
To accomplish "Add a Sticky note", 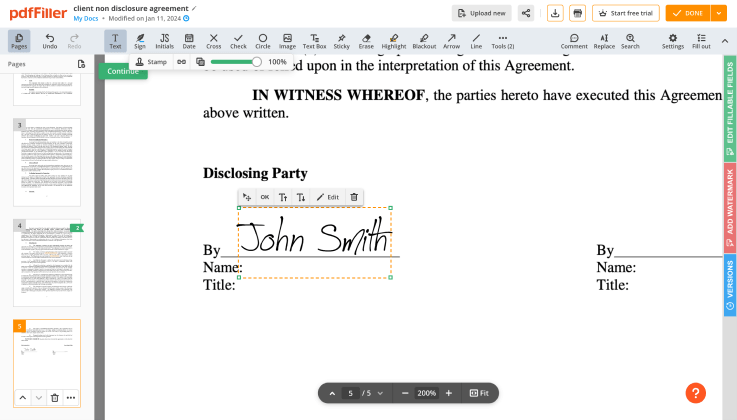I will click(342, 41).
